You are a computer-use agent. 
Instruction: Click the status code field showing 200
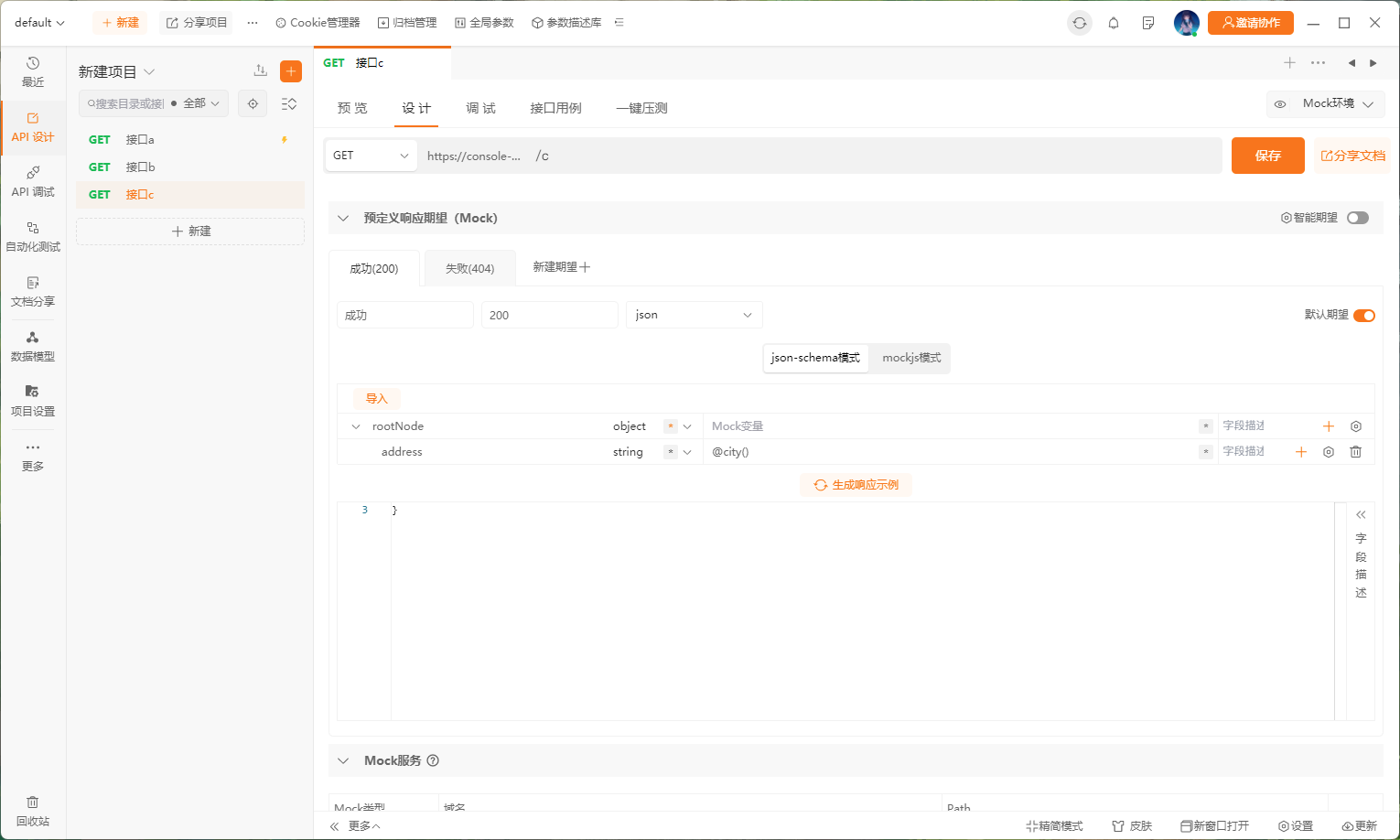click(549, 315)
